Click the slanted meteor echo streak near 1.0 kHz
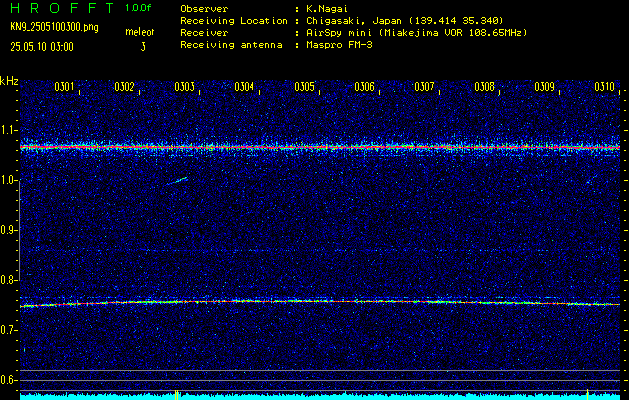This screenshot has width=629, height=400. pos(177,181)
